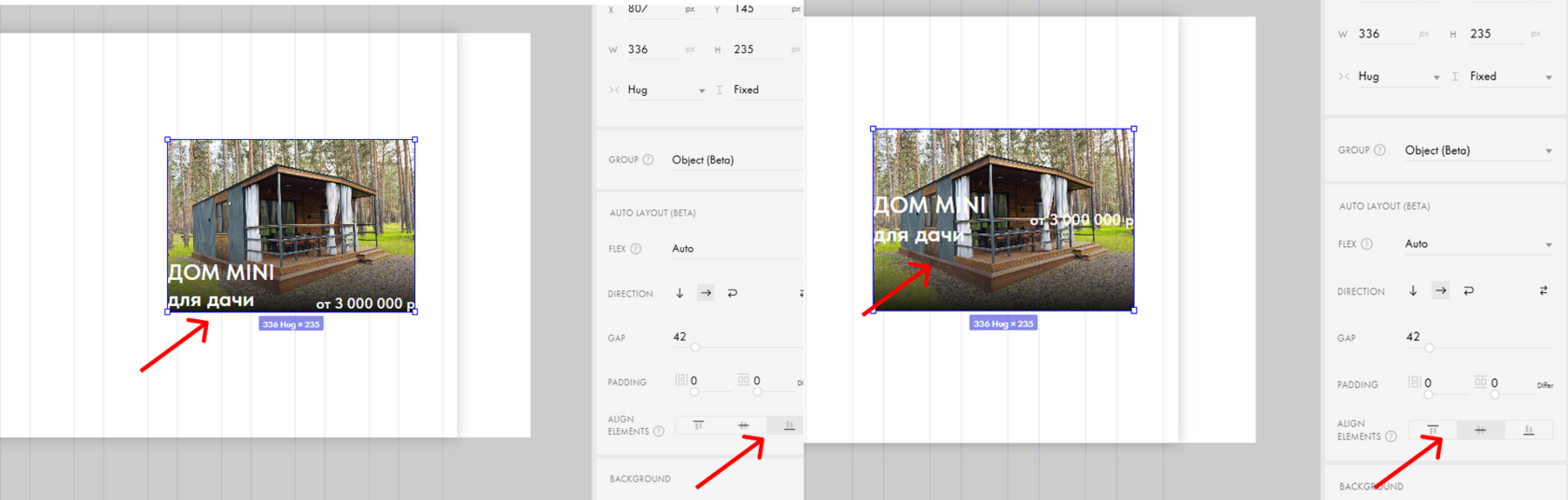Image resolution: width=1568 pixels, height=500 pixels.
Task: Click horizontal padding value 0 in right screenshot
Action: pyautogui.click(x=1428, y=383)
